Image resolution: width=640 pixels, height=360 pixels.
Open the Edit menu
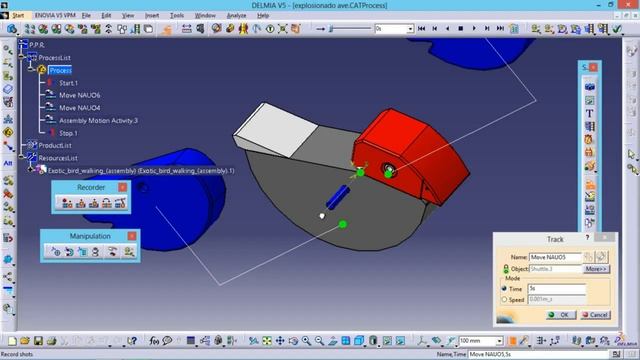[x=106, y=16]
